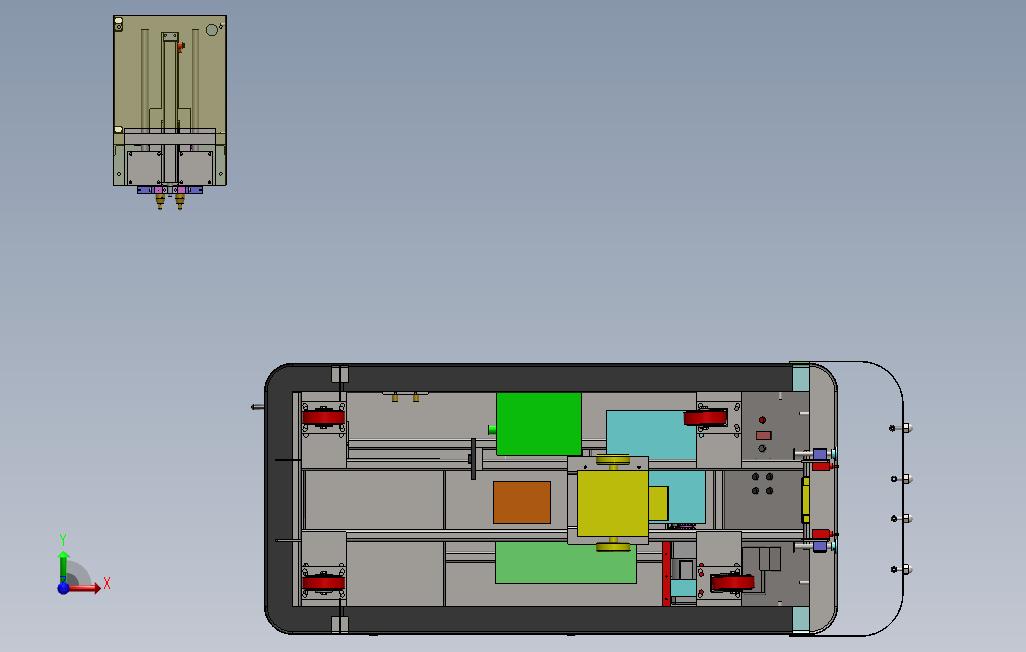Click the 'X' label on the axis triad

[107, 583]
